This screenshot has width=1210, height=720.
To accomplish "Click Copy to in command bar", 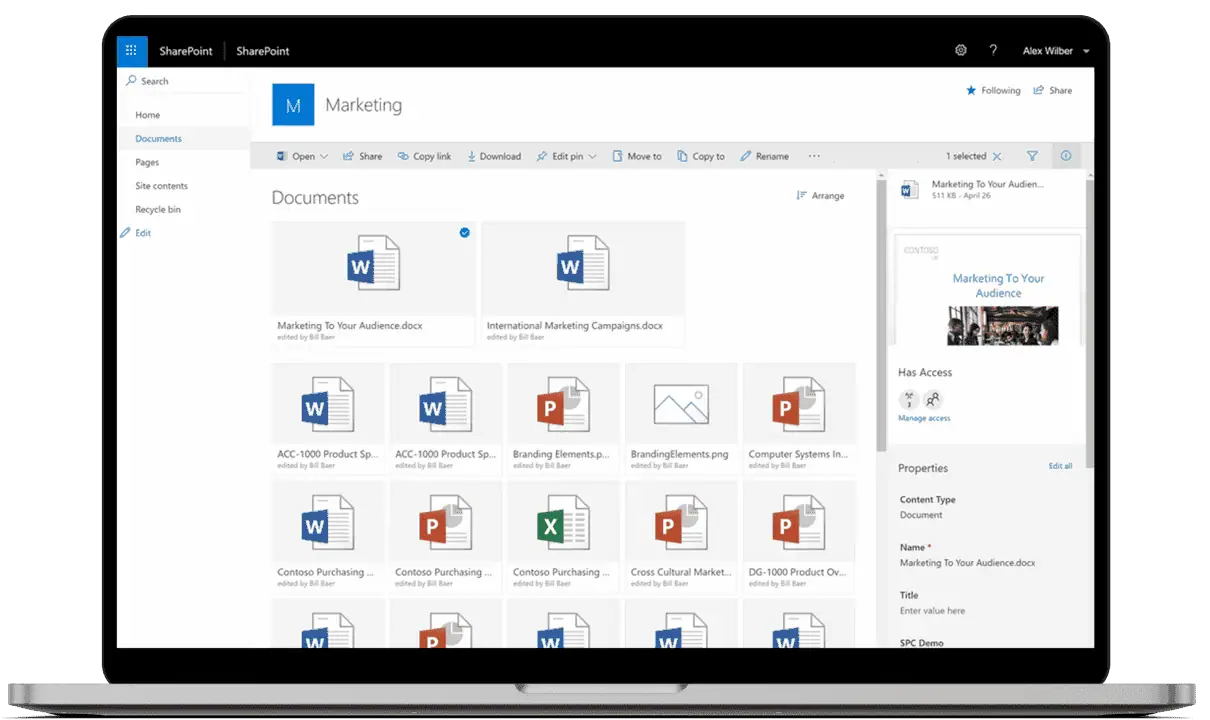I will click(x=701, y=156).
